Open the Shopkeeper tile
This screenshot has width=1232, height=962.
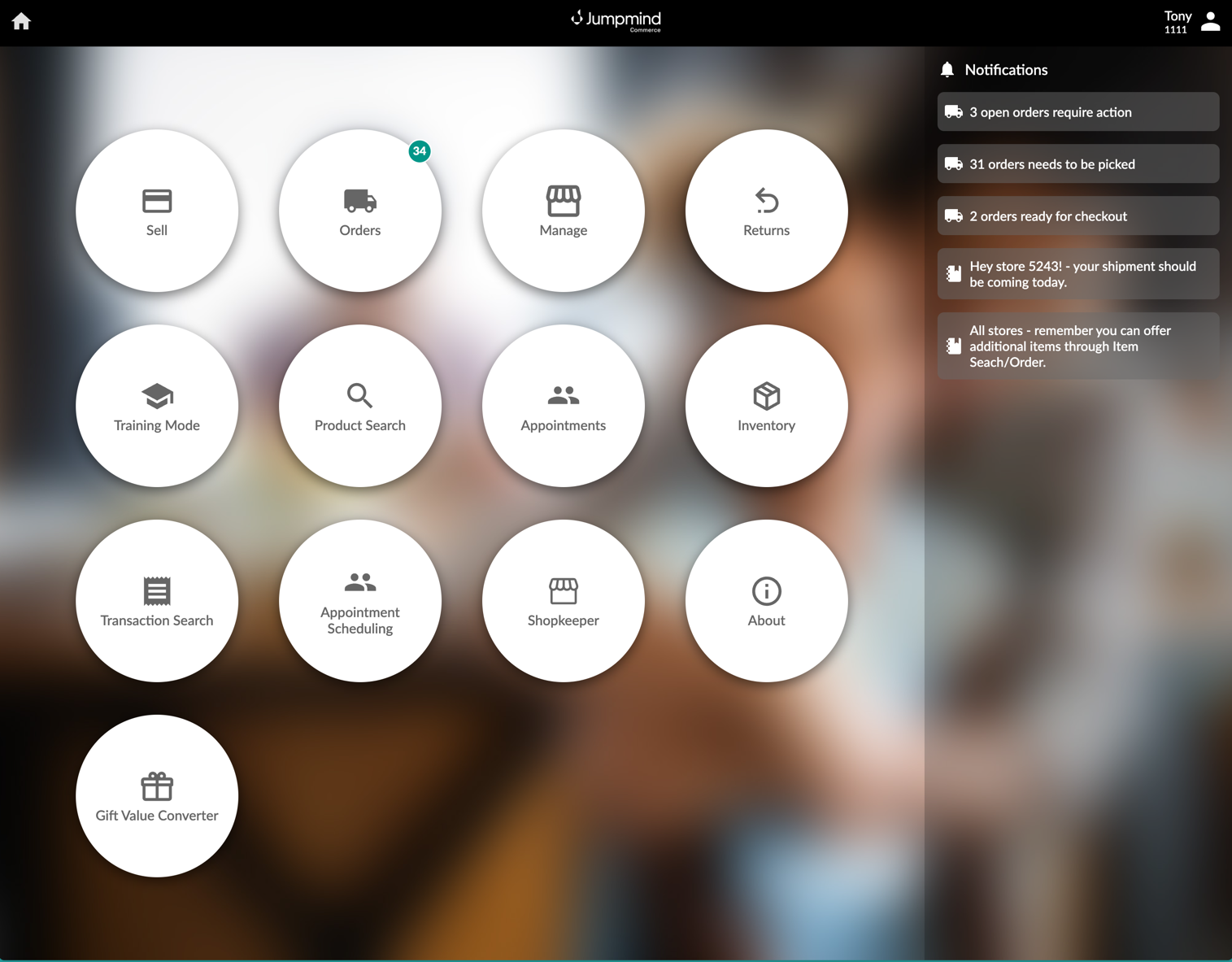[x=563, y=601]
